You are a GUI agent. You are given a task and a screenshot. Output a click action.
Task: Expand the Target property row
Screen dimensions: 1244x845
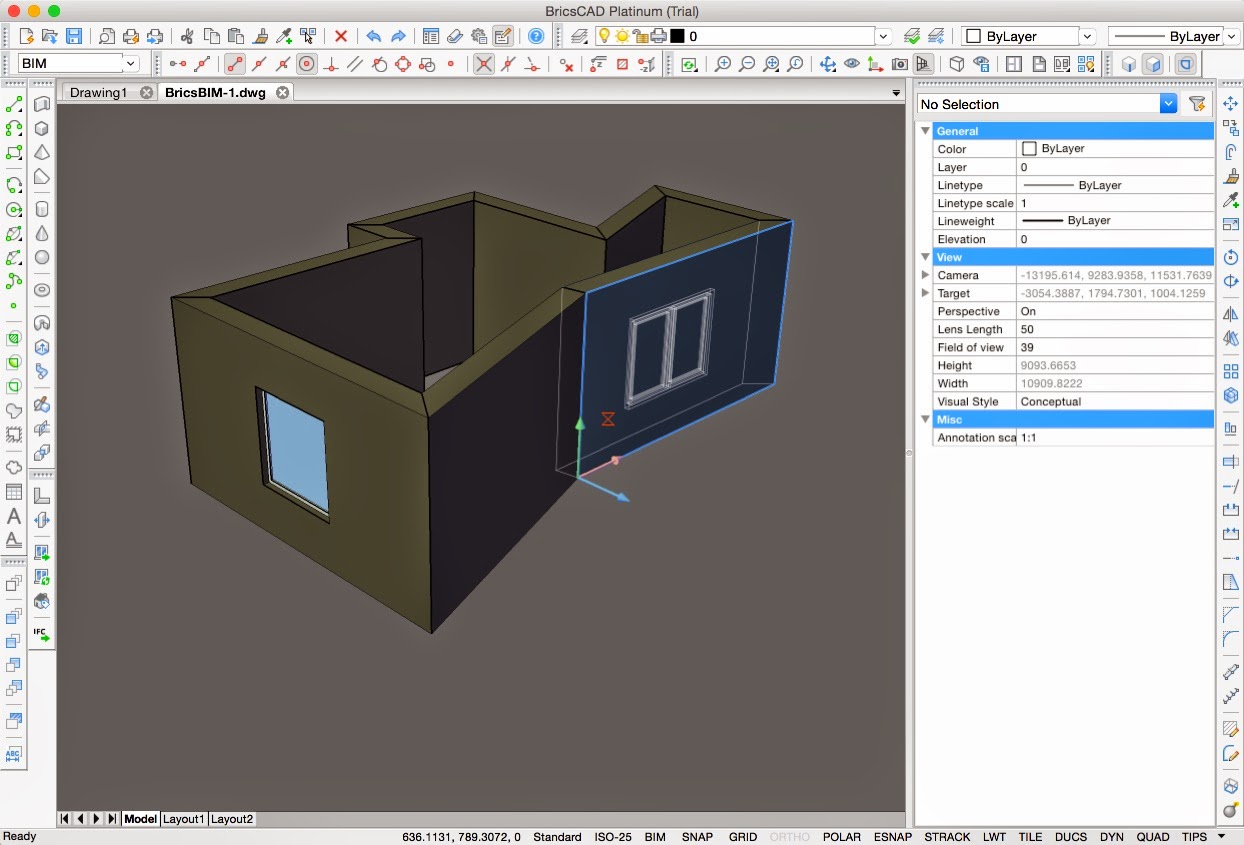pos(925,293)
